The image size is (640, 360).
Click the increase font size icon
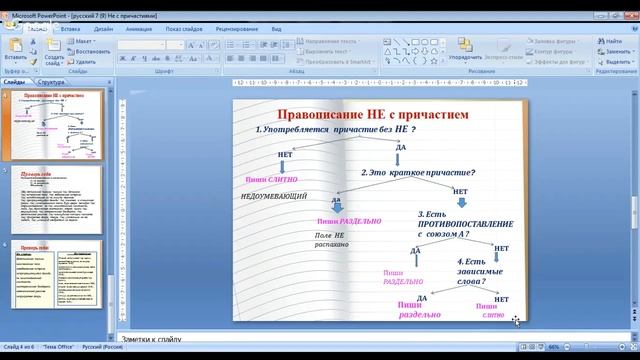point(191,45)
